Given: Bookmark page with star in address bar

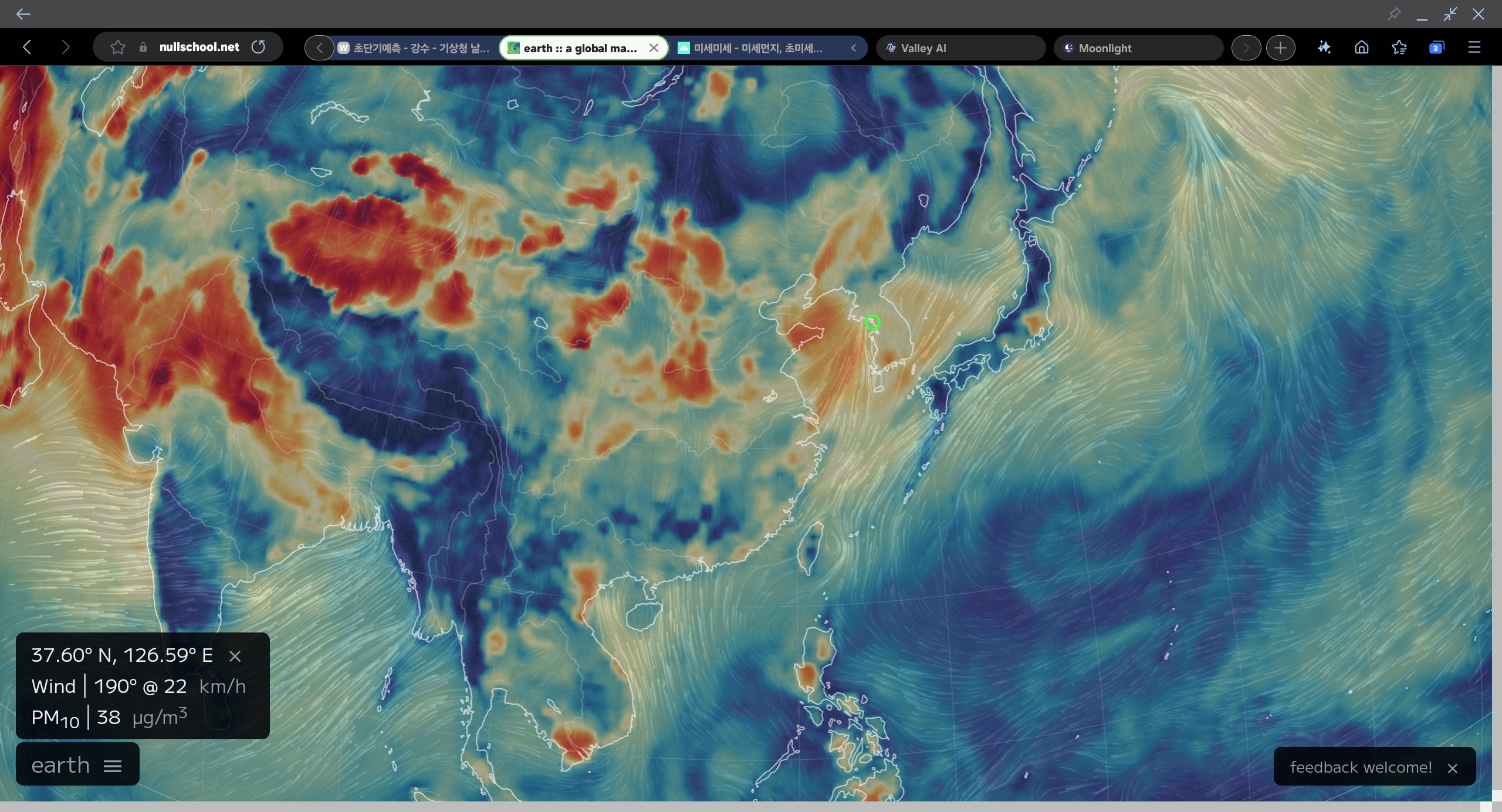Looking at the screenshot, I should (118, 47).
